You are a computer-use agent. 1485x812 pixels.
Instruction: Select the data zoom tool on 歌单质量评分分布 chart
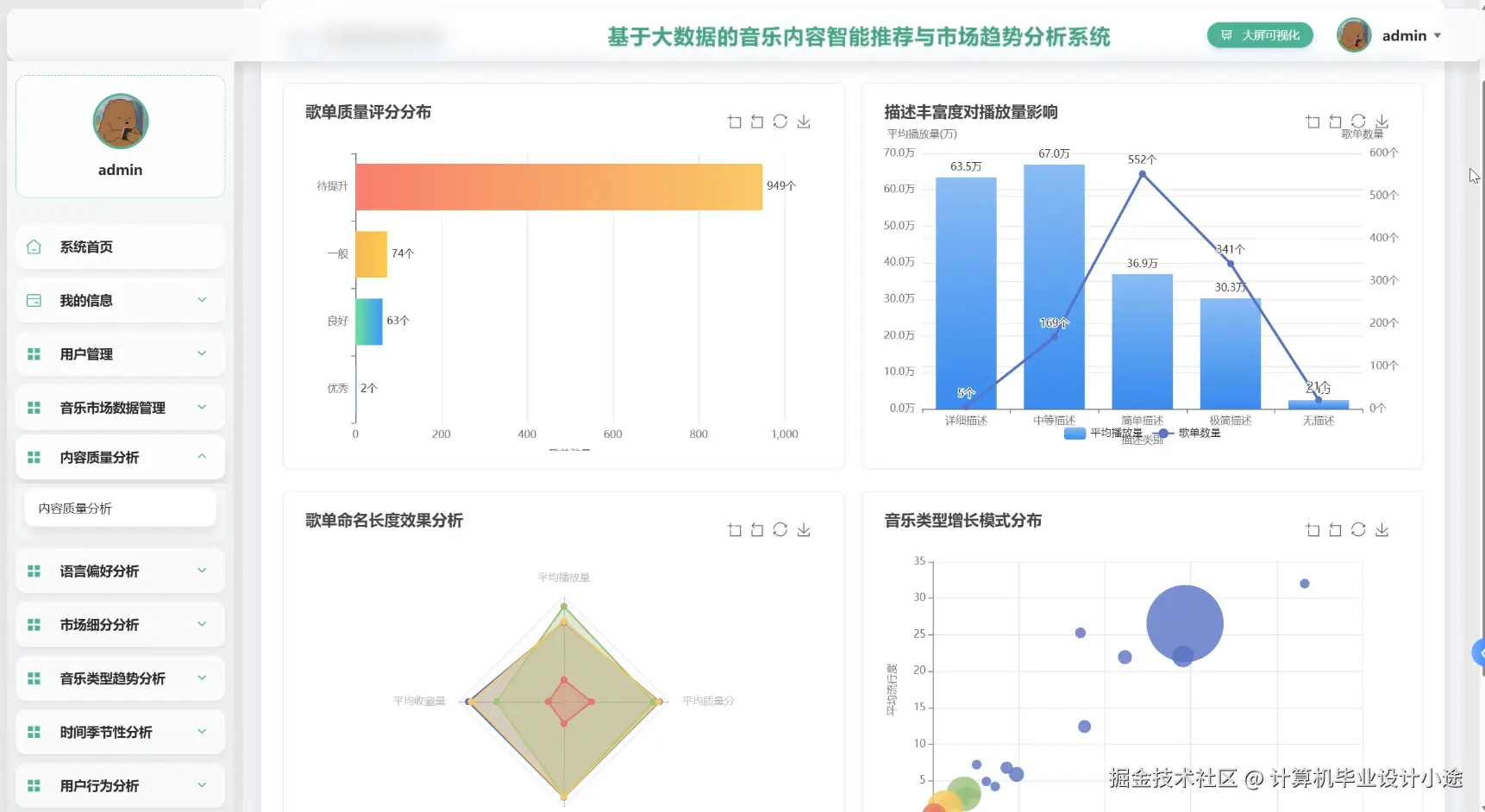(x=735, y=122)
